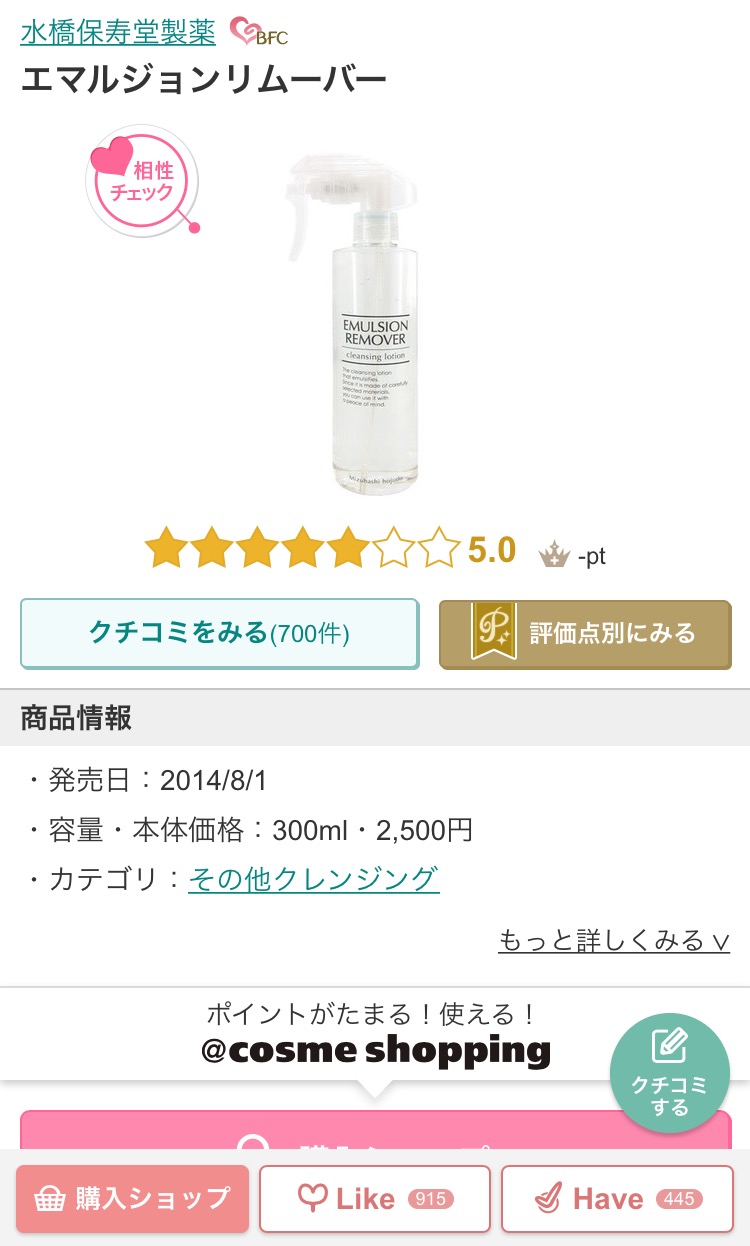Click the chevron after もっと詳しくみる
Screen dimensions: 750x1246
[720, 942]
